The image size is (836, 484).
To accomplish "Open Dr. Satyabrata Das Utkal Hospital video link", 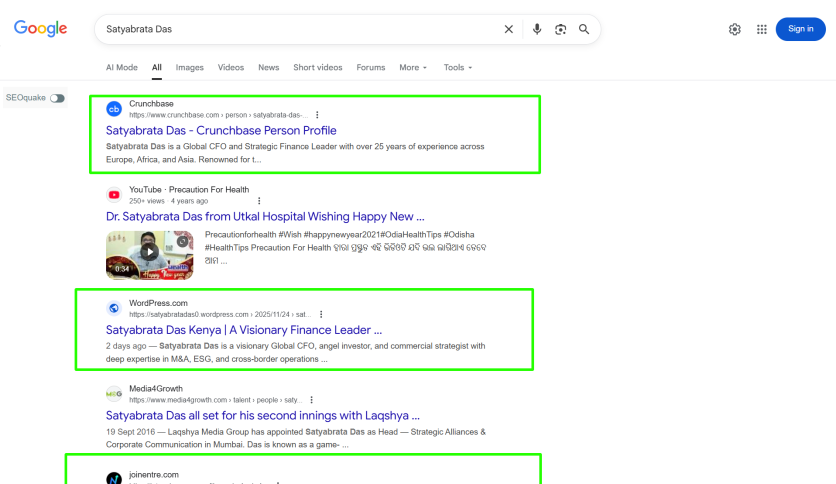I will click(265, 216).
